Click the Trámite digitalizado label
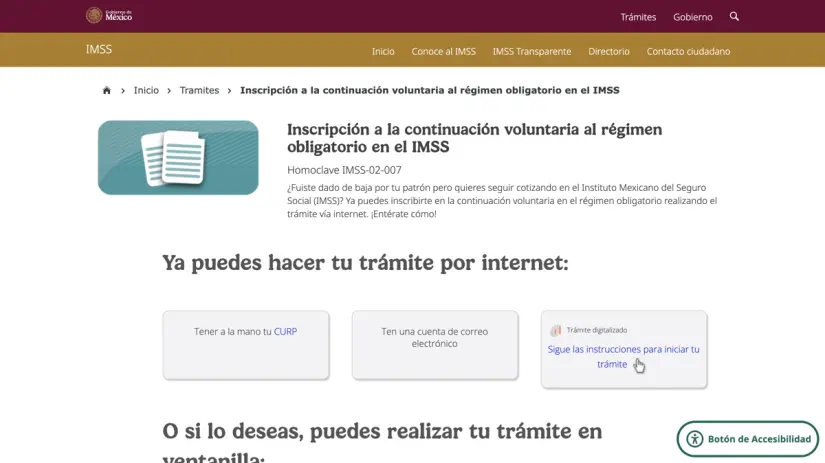The height and width of the screenshot is (463, 825). click(x=597, y=330)
